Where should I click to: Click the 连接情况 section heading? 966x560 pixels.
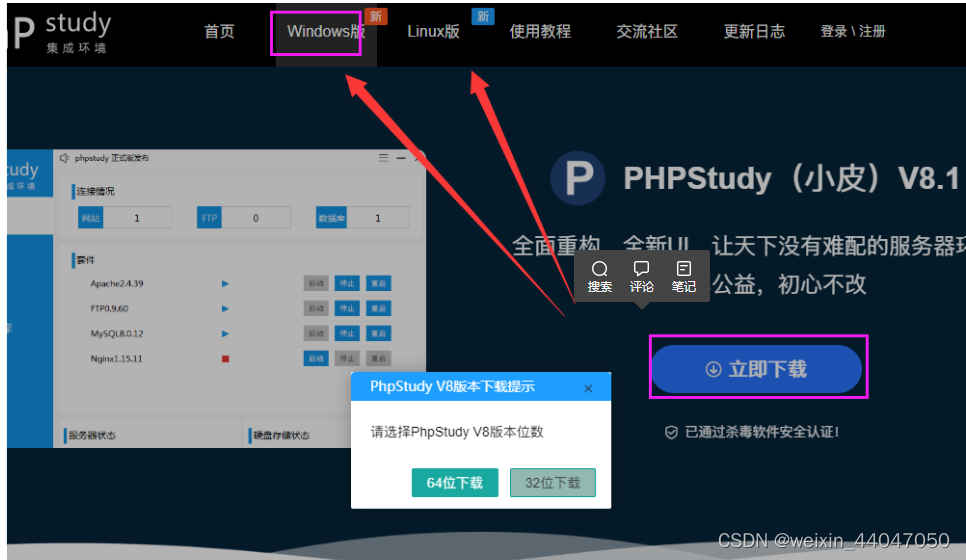pos(95,192)
